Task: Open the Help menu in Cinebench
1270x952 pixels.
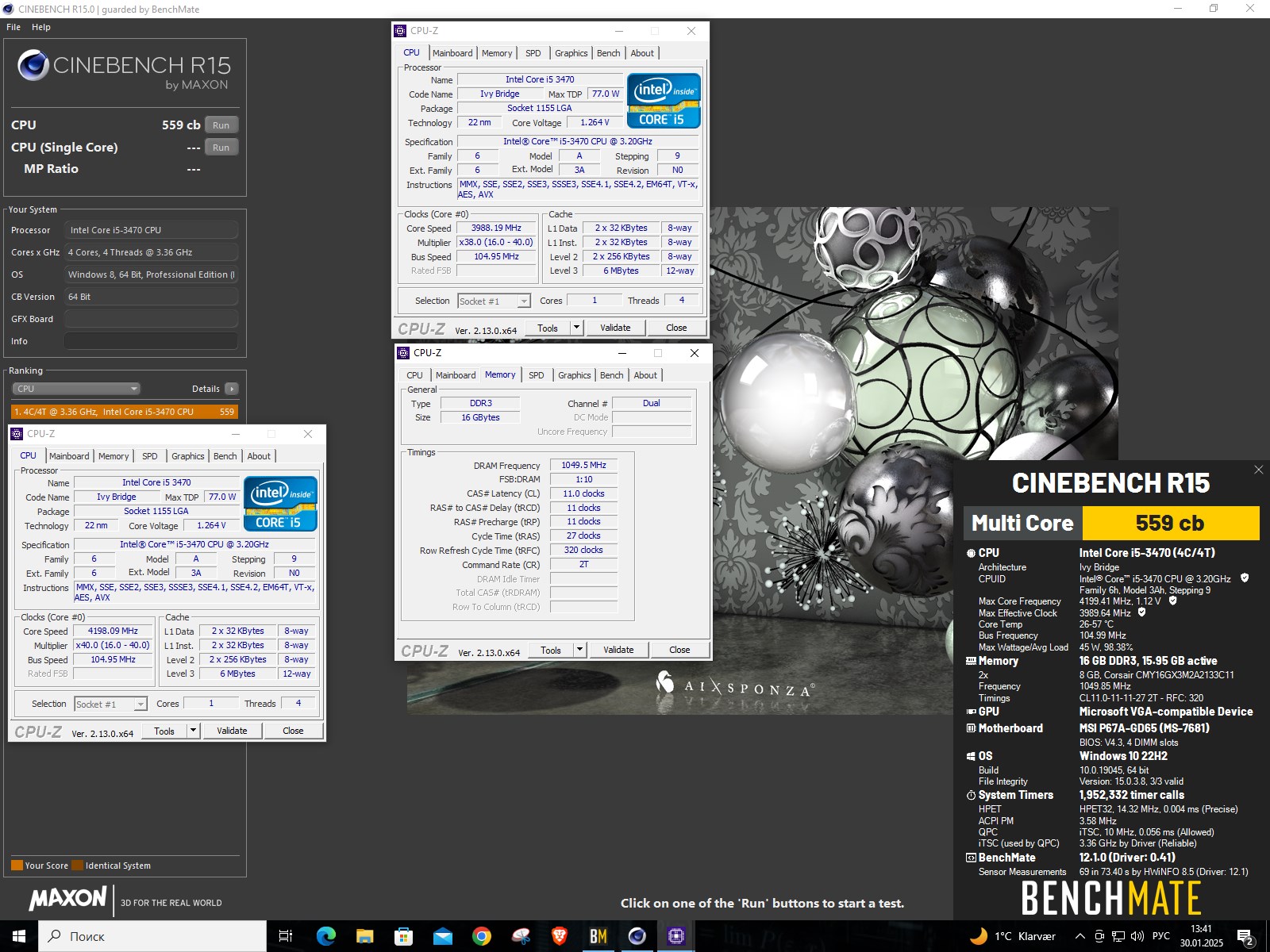Action: pyautogui.click(x=41, y=27)
